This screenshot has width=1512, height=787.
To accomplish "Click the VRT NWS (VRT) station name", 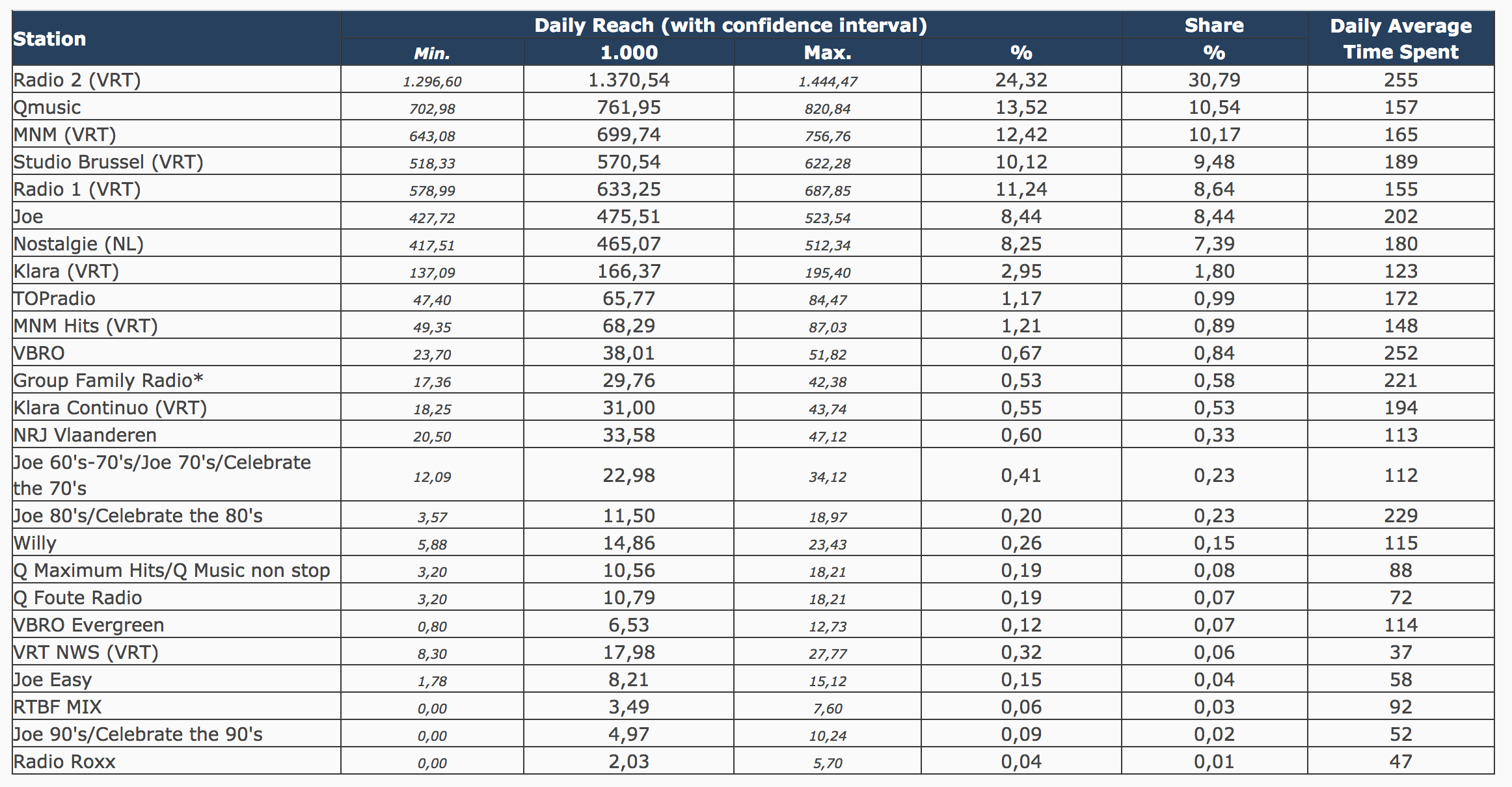I will click(86, 652).
